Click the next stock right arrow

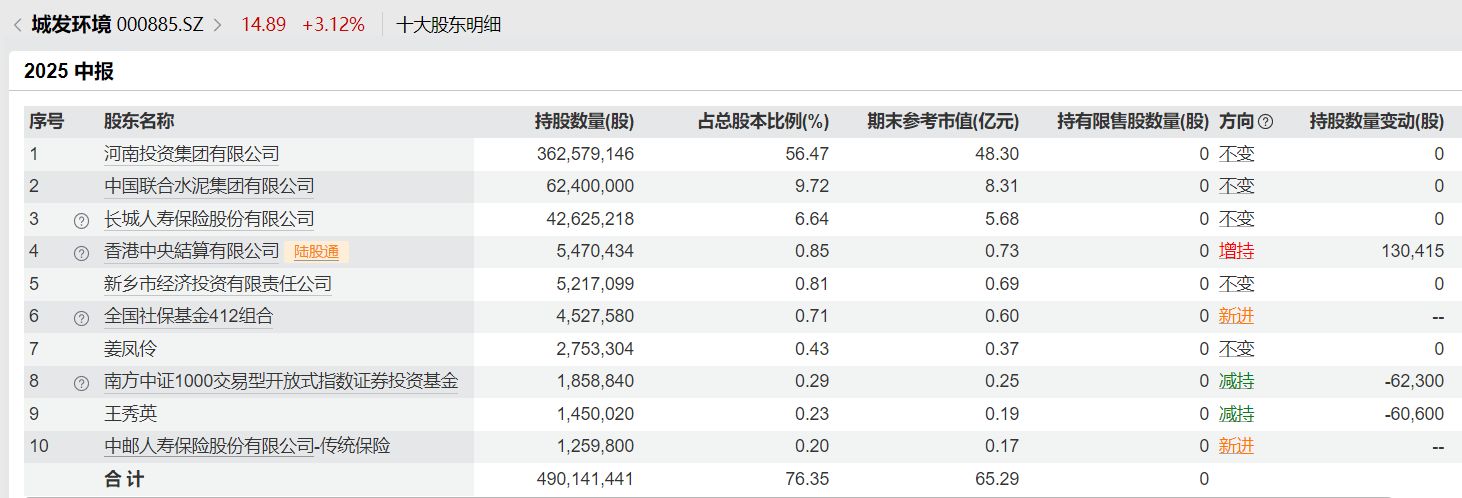click(x=218, y=25)
